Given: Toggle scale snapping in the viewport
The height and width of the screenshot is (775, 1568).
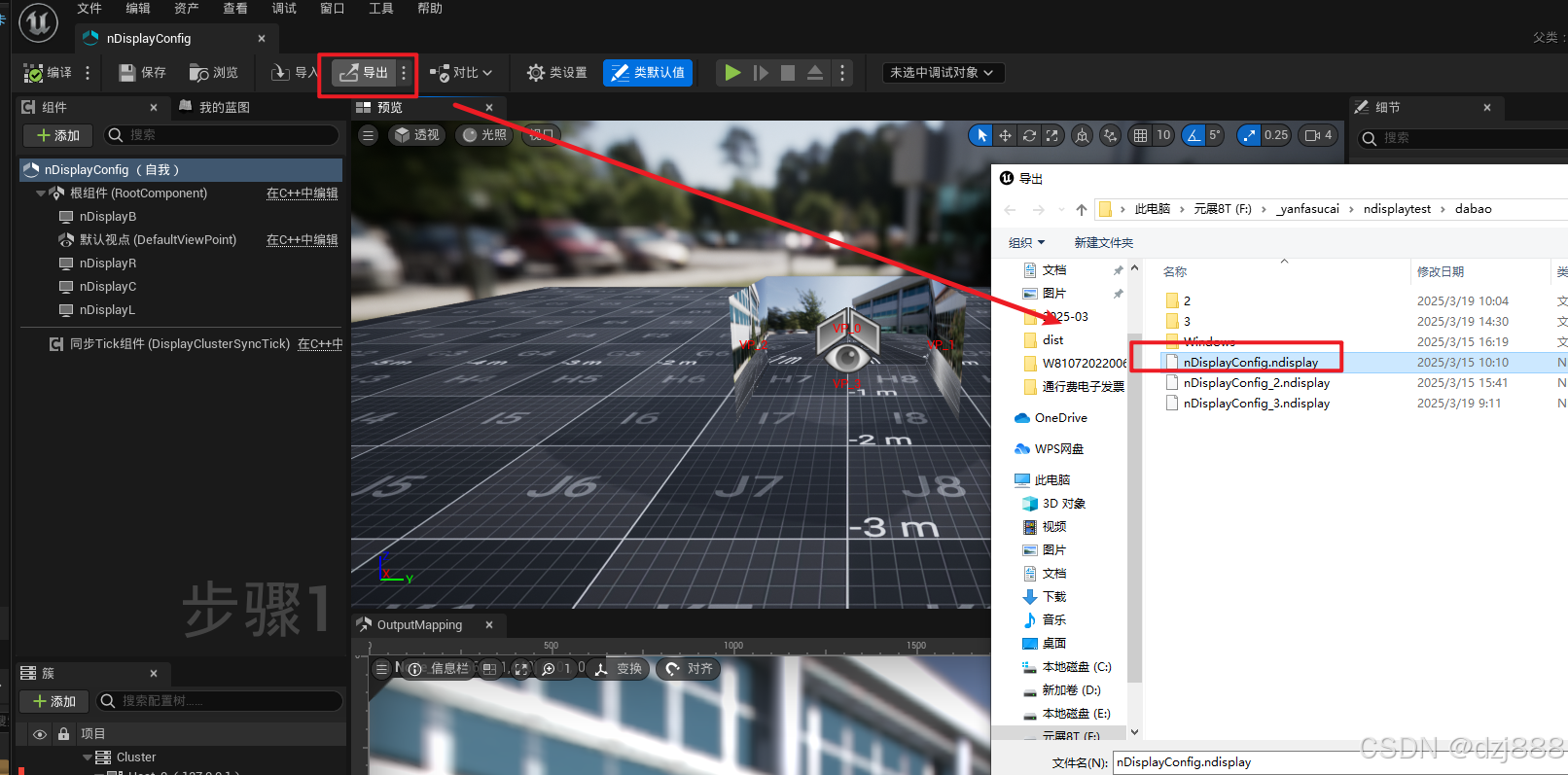Looking at the screenshot, I should click(1249, 135).
